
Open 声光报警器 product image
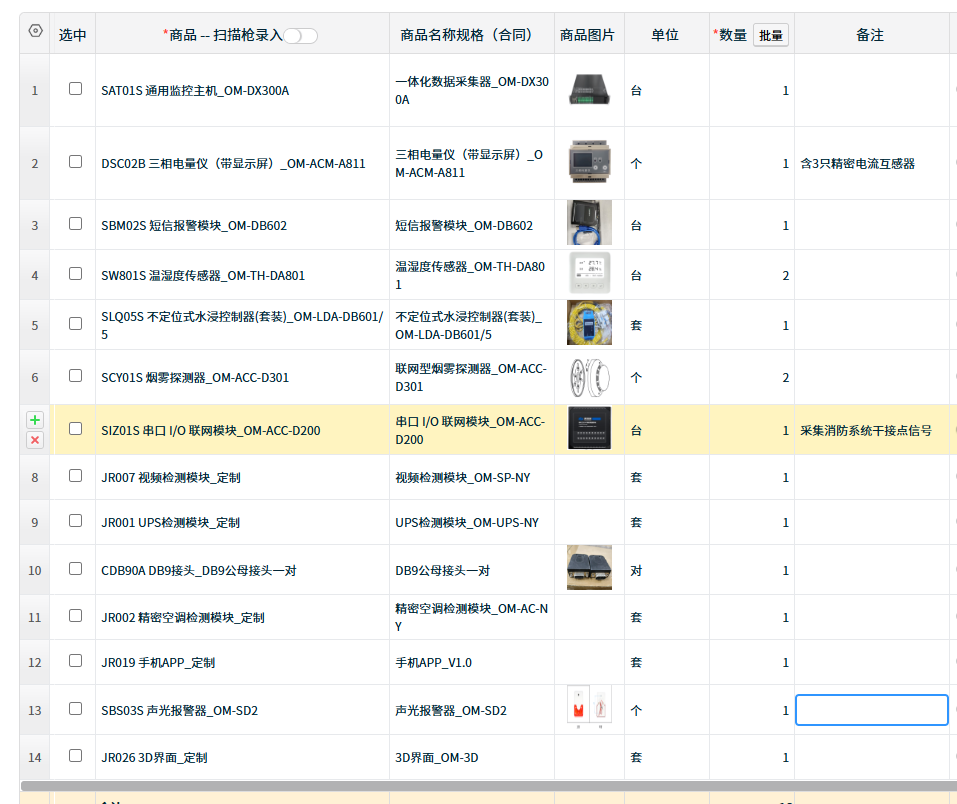[589, 709]
